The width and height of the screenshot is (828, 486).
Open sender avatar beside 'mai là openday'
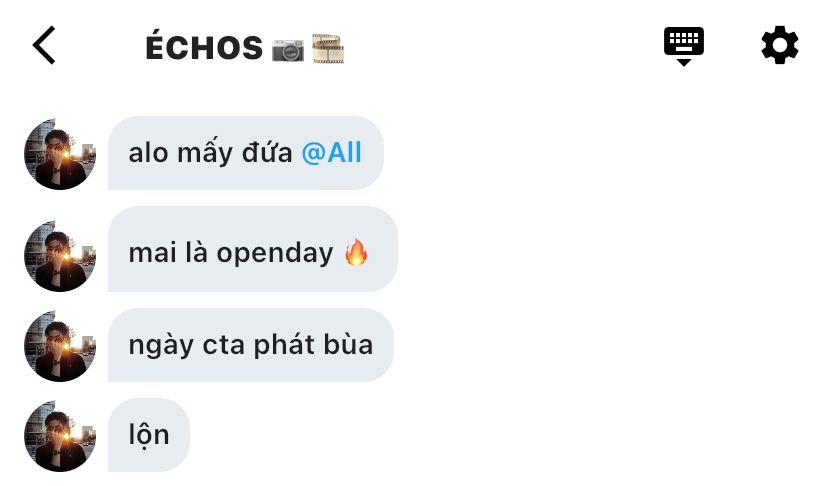pyautogui.click(x=60, y=256)
